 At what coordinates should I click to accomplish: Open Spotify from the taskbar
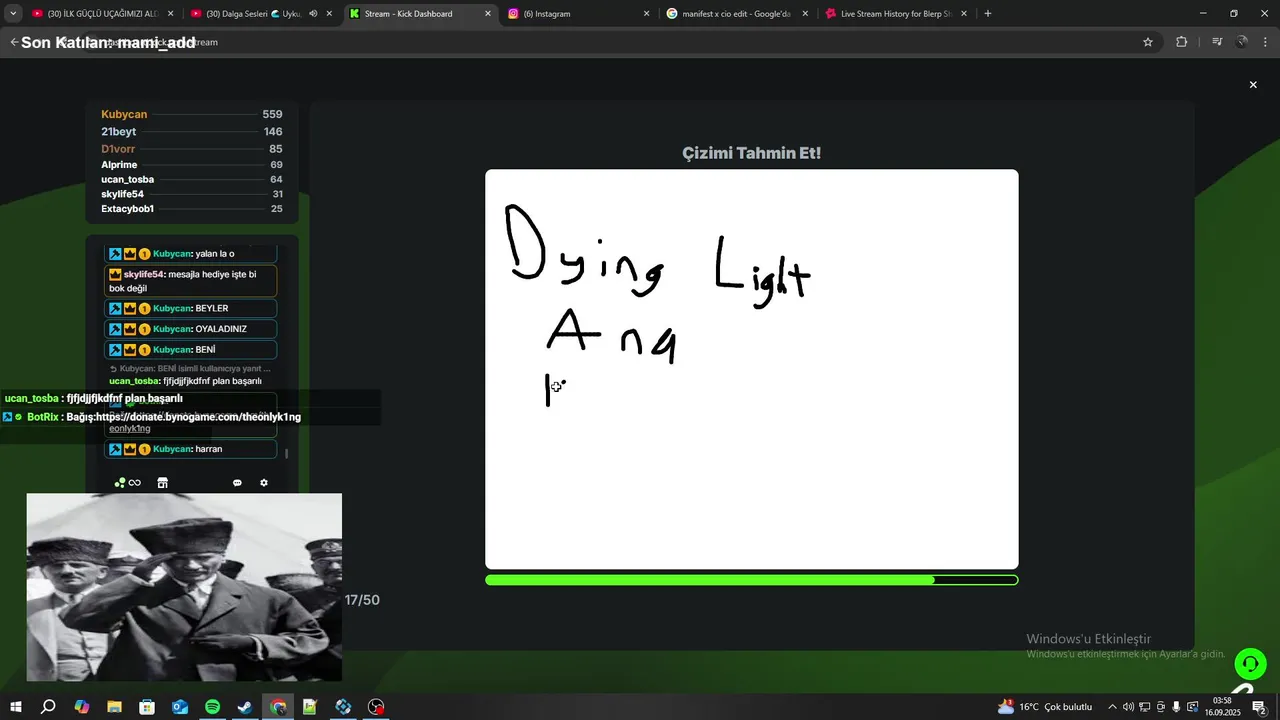212,707
